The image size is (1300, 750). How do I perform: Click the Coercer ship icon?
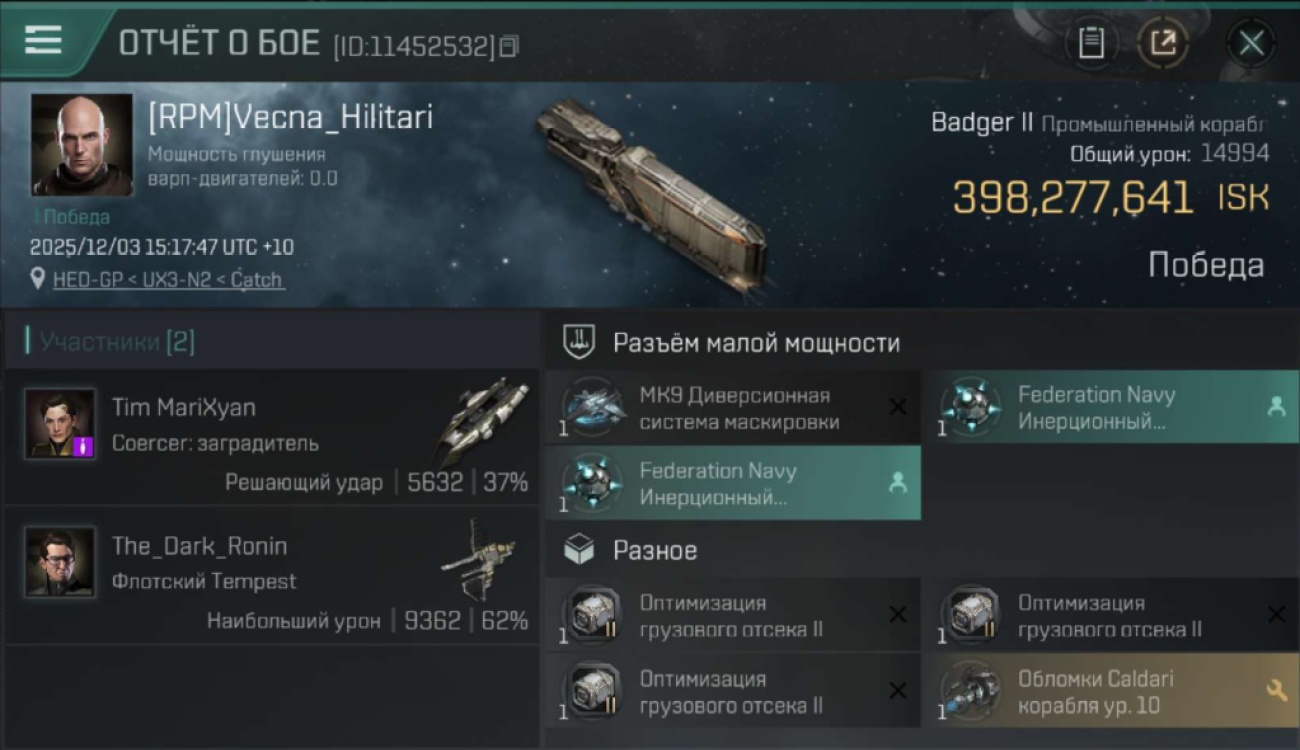(x=481, y=419)
